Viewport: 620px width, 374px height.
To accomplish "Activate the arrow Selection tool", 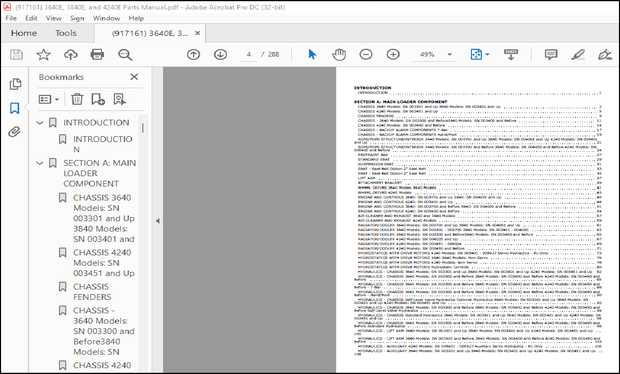I will pos(312,54).
